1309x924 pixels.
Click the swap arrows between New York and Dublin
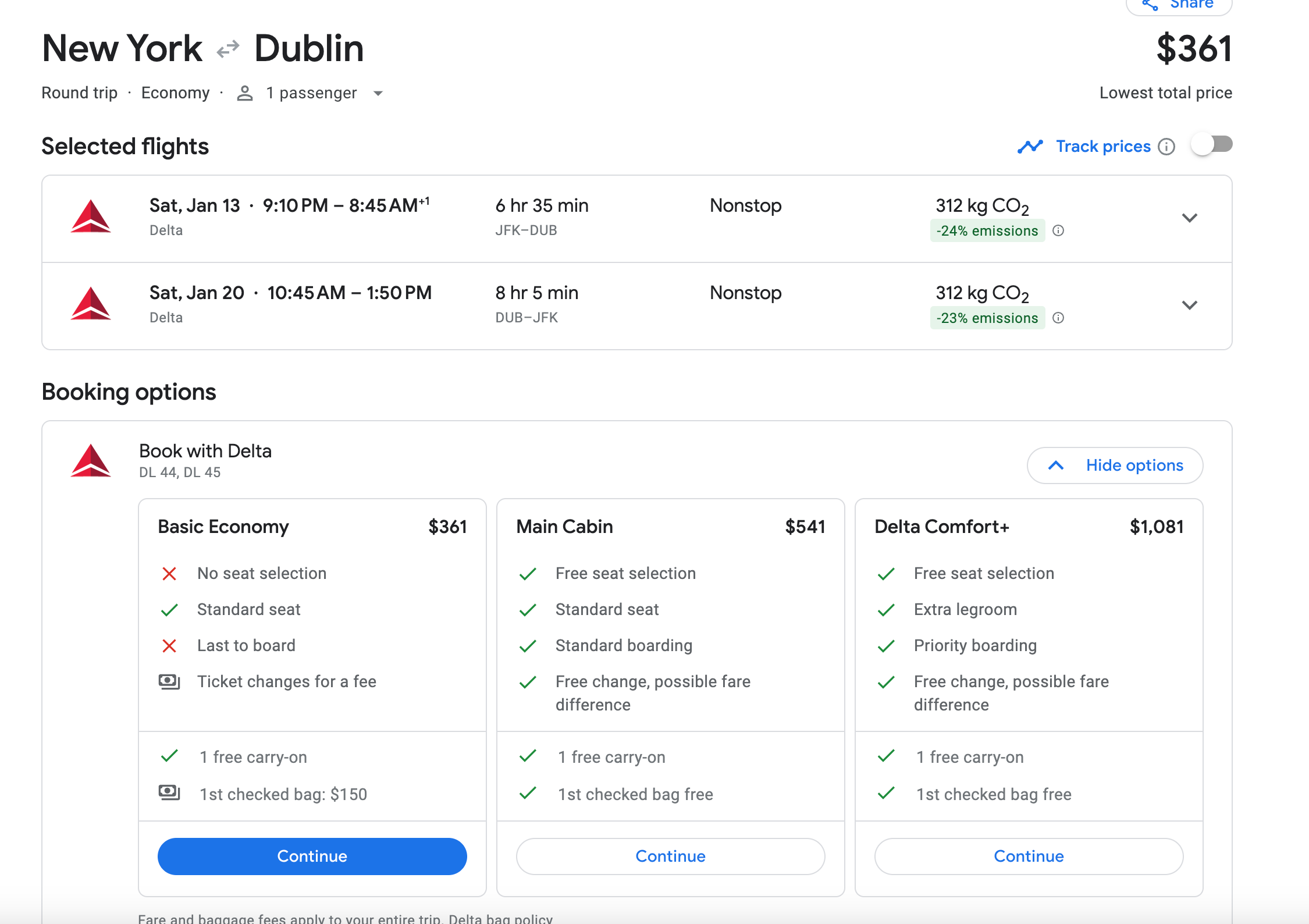point(228,49)
